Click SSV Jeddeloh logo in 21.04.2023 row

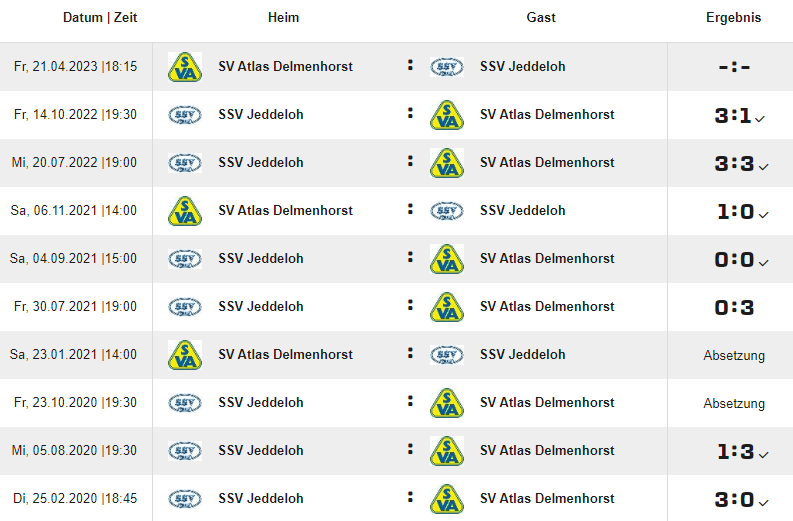coord(447,67)
